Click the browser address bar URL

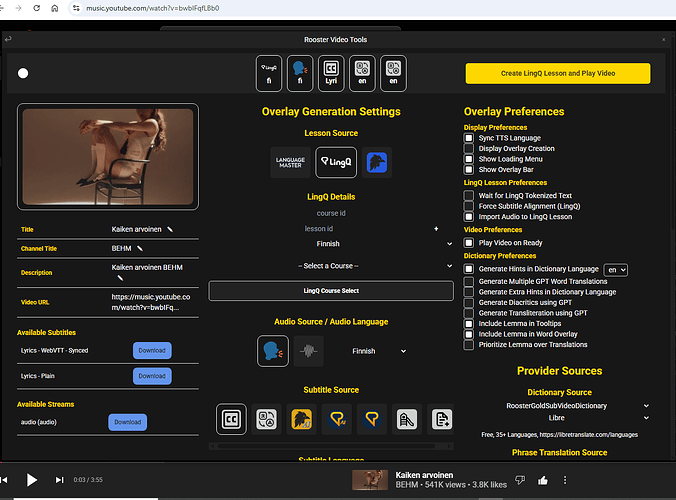click(x=153, y=8)
